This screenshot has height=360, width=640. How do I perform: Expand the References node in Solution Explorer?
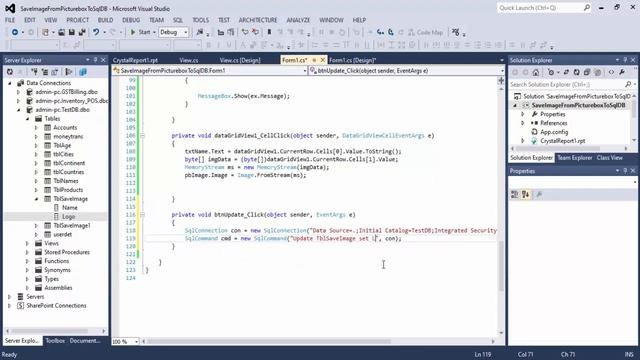(x=523, y=123)
